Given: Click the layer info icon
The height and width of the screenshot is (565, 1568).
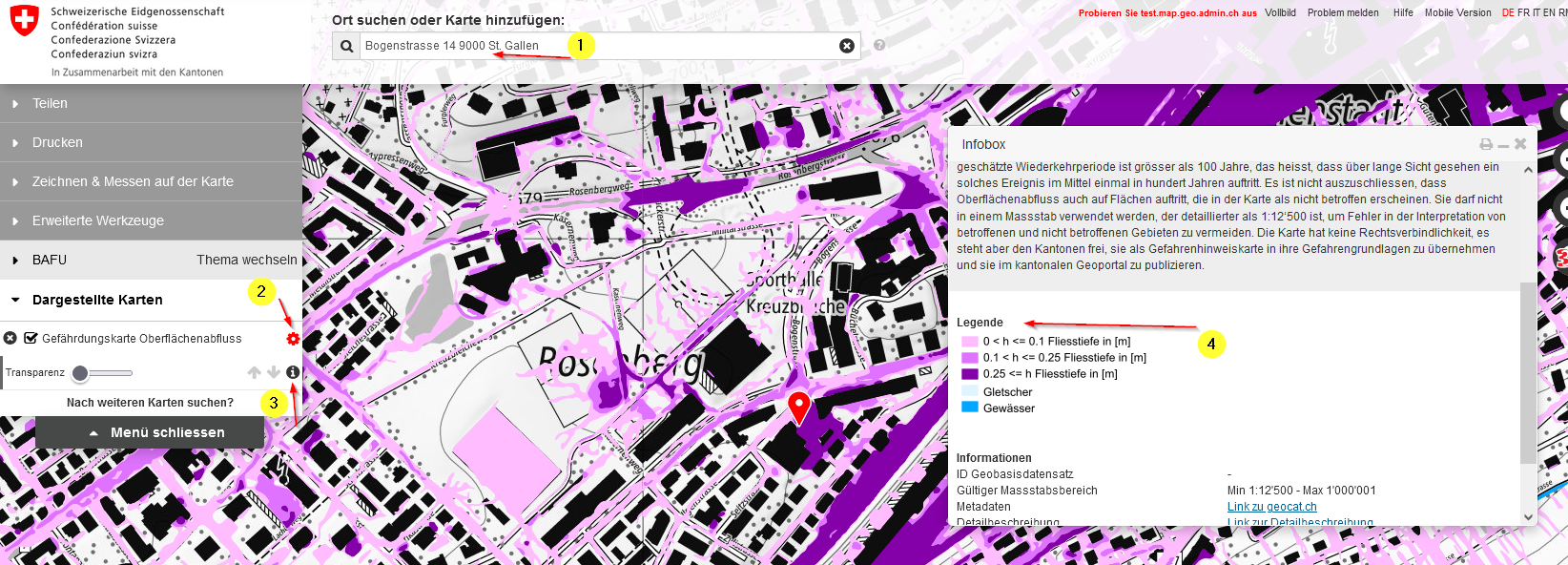Looking at the screenshot, I should pos(293,372).
